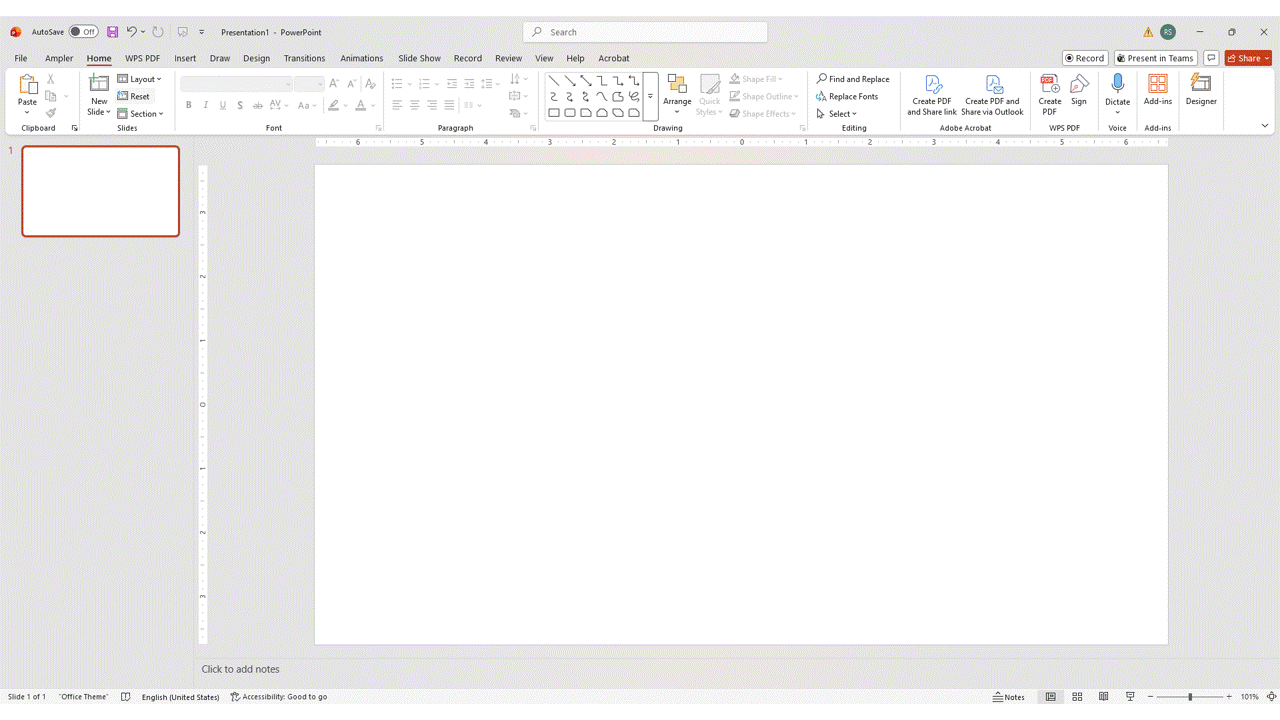Open the Designer pane icon
Screen dimensions: 1280x720
coord(1201,84)
